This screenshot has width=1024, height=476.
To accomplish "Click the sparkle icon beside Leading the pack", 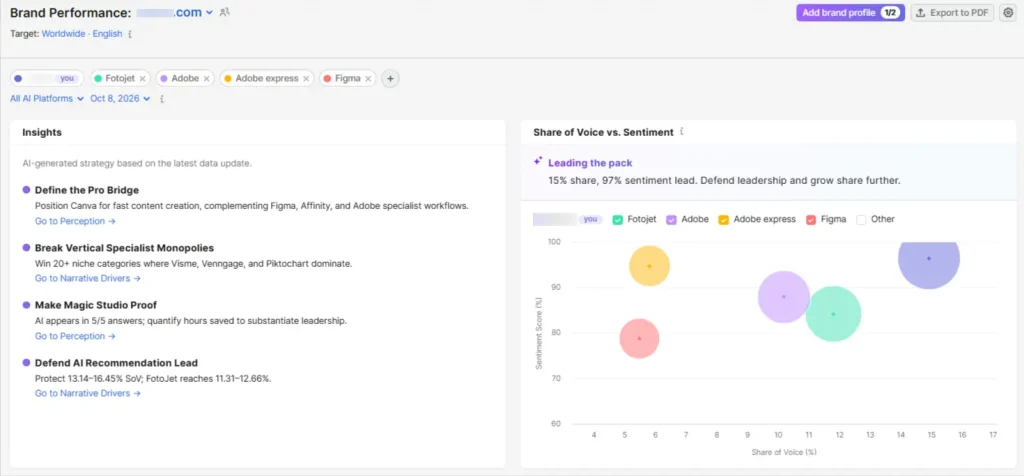I will pyautogui.click(x=538, y=161).
